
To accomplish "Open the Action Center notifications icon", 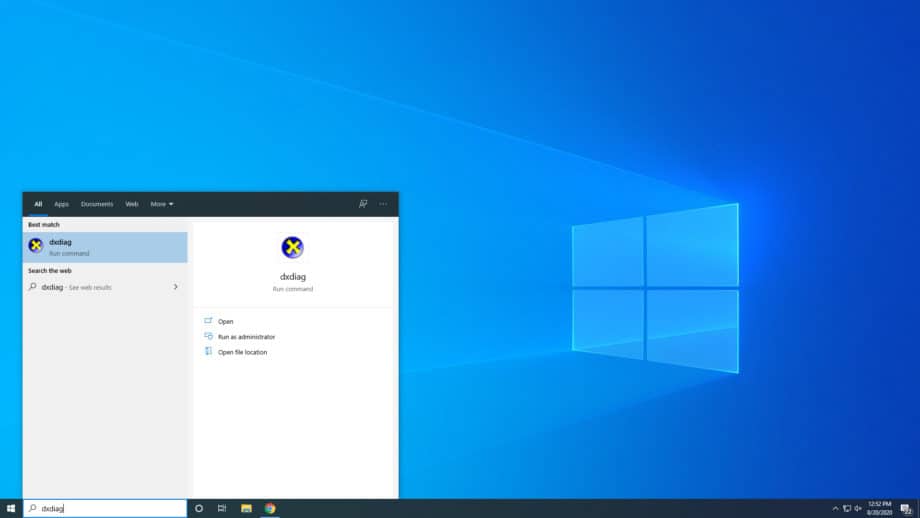I will pyautogui.click(x=907, y=509).
